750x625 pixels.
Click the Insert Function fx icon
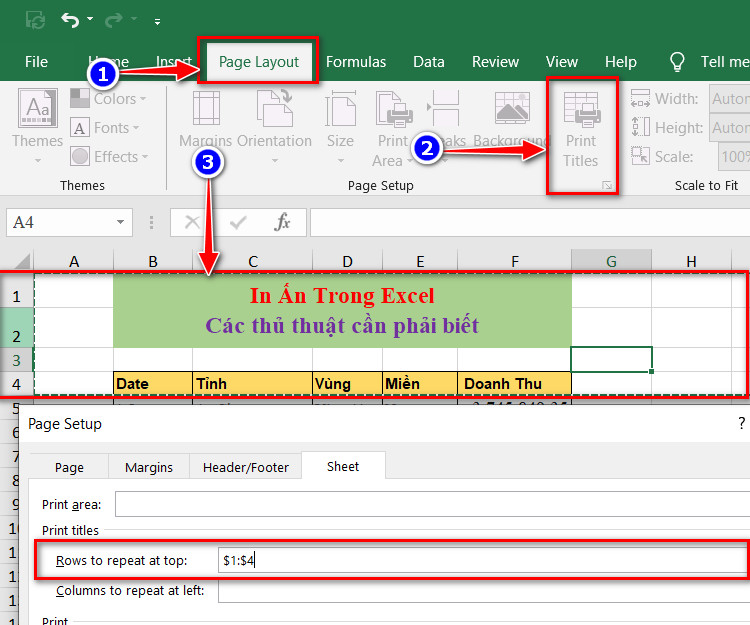point(282,222)
